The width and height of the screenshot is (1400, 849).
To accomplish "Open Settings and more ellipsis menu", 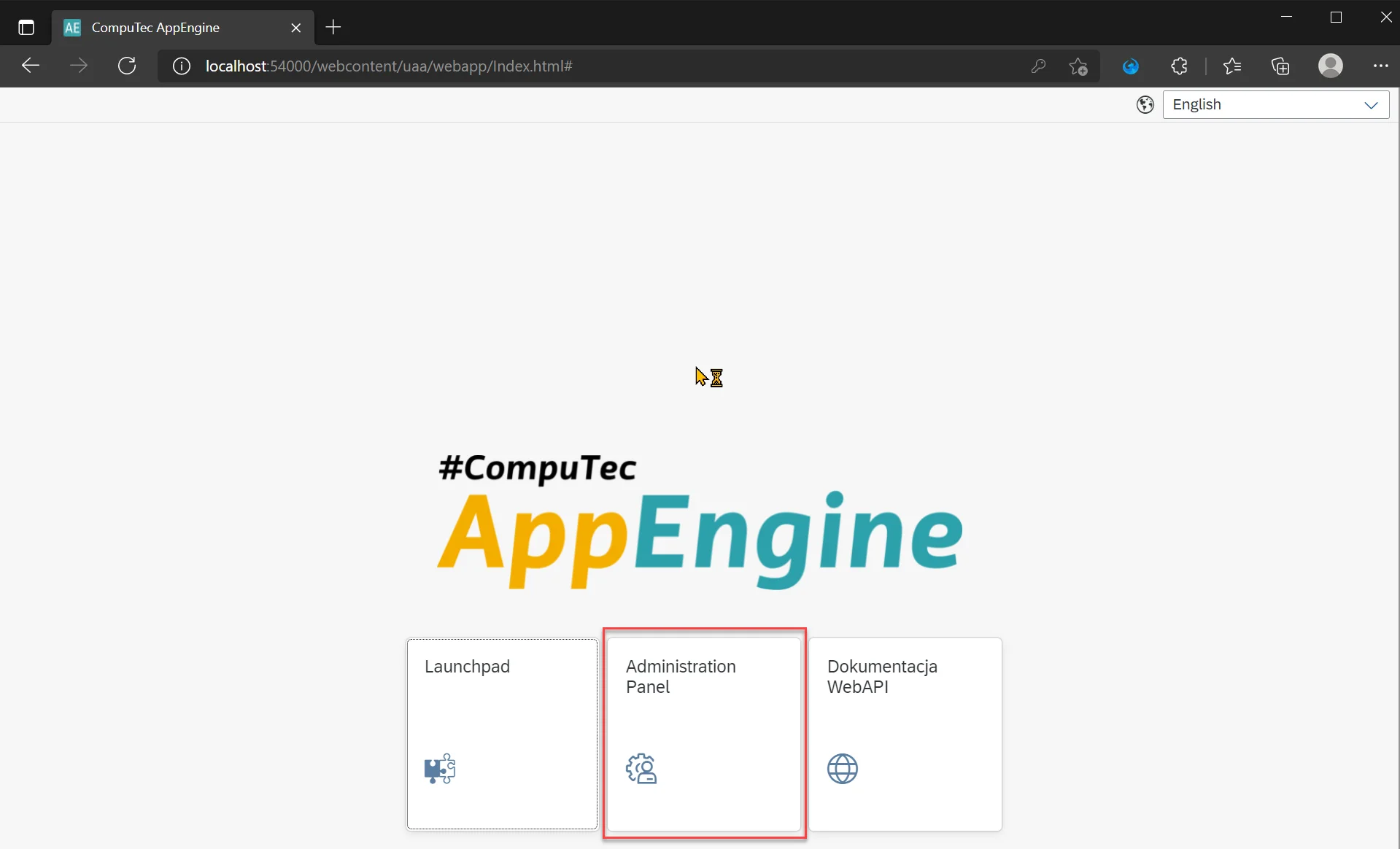I will point(1380,66).
